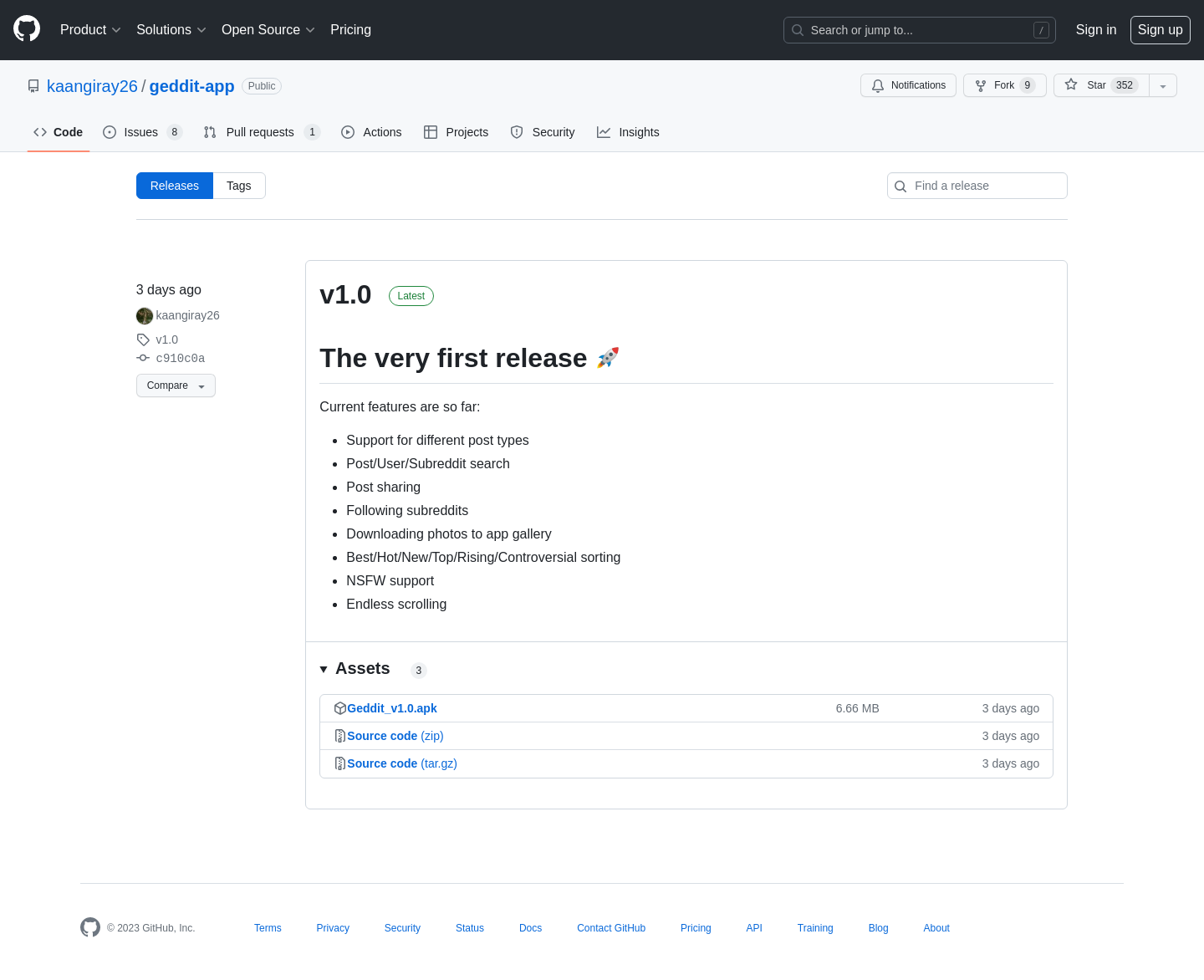
Task: Open the Issues tab
Action: tap(141, 132)
